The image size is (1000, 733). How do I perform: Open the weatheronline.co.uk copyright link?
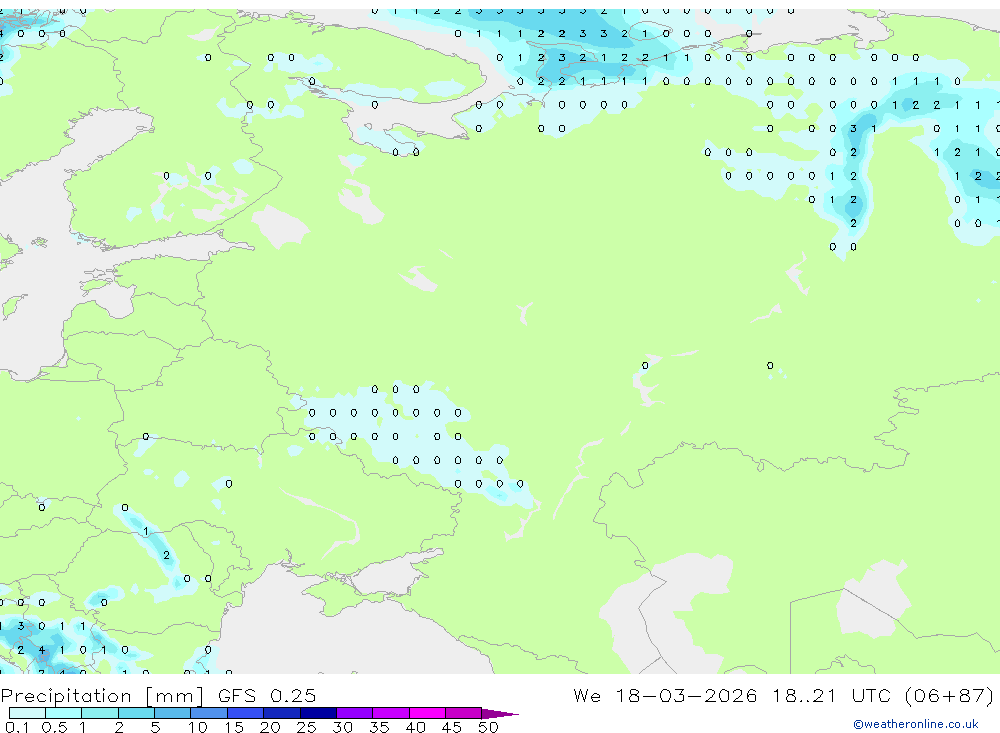(x=916, y=724)
